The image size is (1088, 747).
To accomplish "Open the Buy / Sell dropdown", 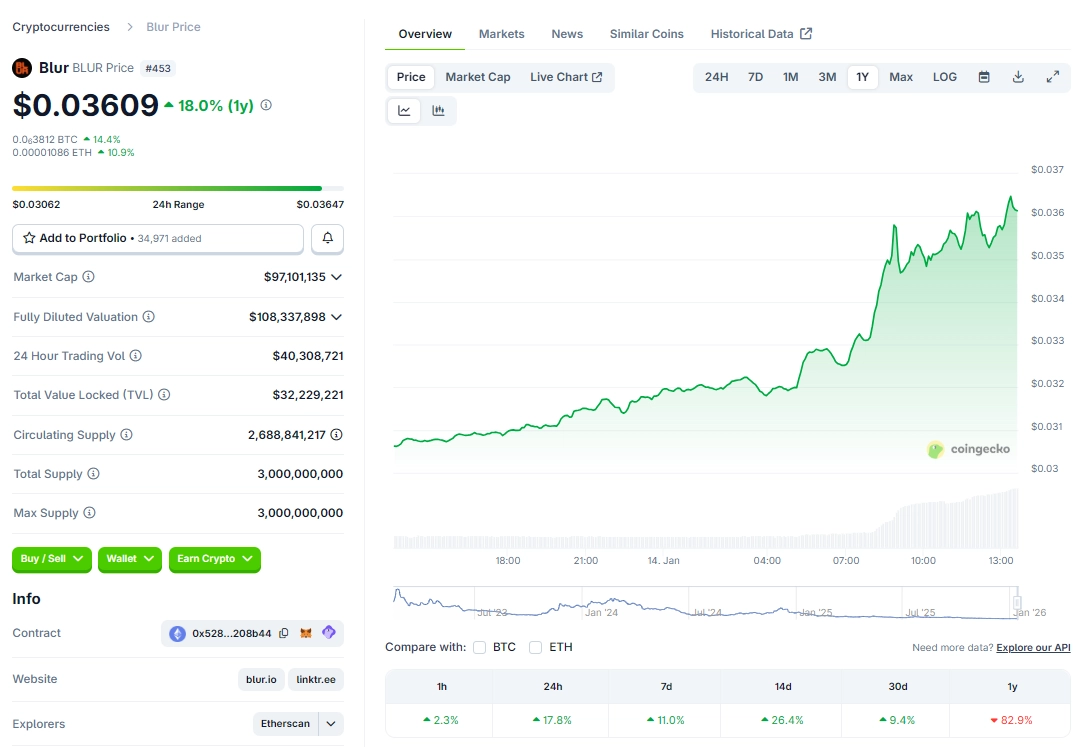I will (x=51, y=559).
